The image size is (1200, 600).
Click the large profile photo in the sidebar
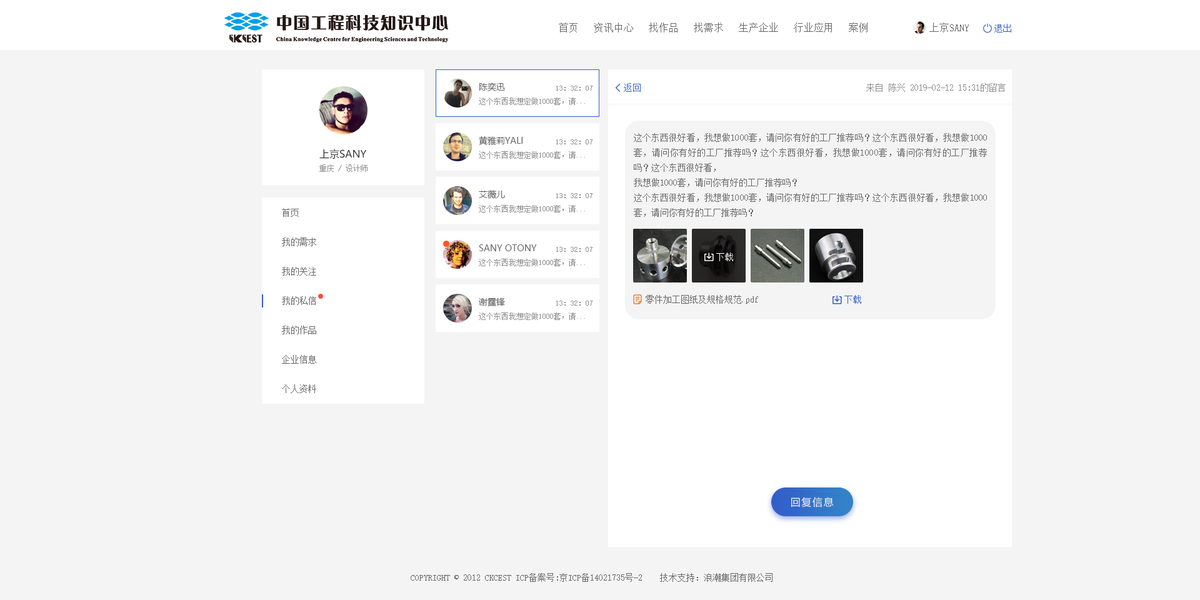[343, 110]
